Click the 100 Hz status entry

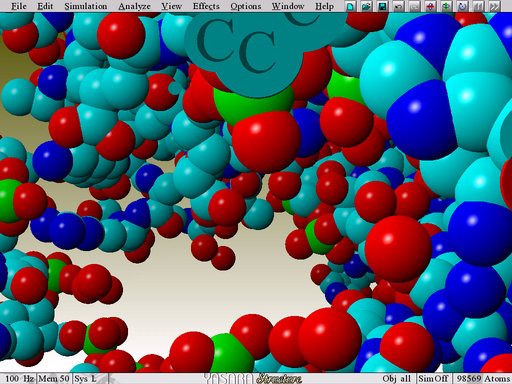[x=19, y=379]
